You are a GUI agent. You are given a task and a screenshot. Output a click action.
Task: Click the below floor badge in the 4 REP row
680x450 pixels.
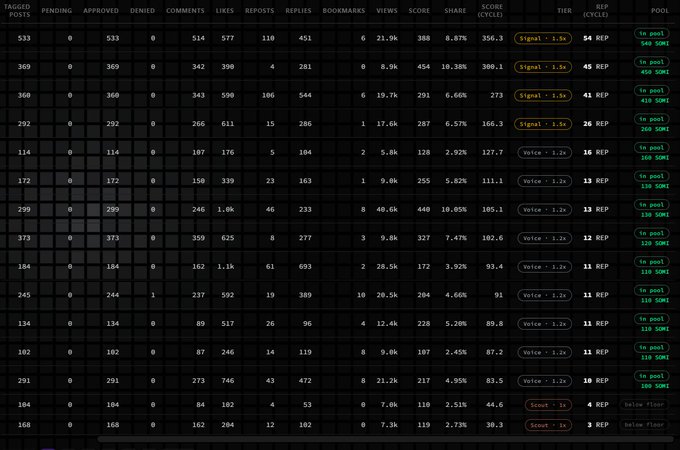tap(644, 404)
